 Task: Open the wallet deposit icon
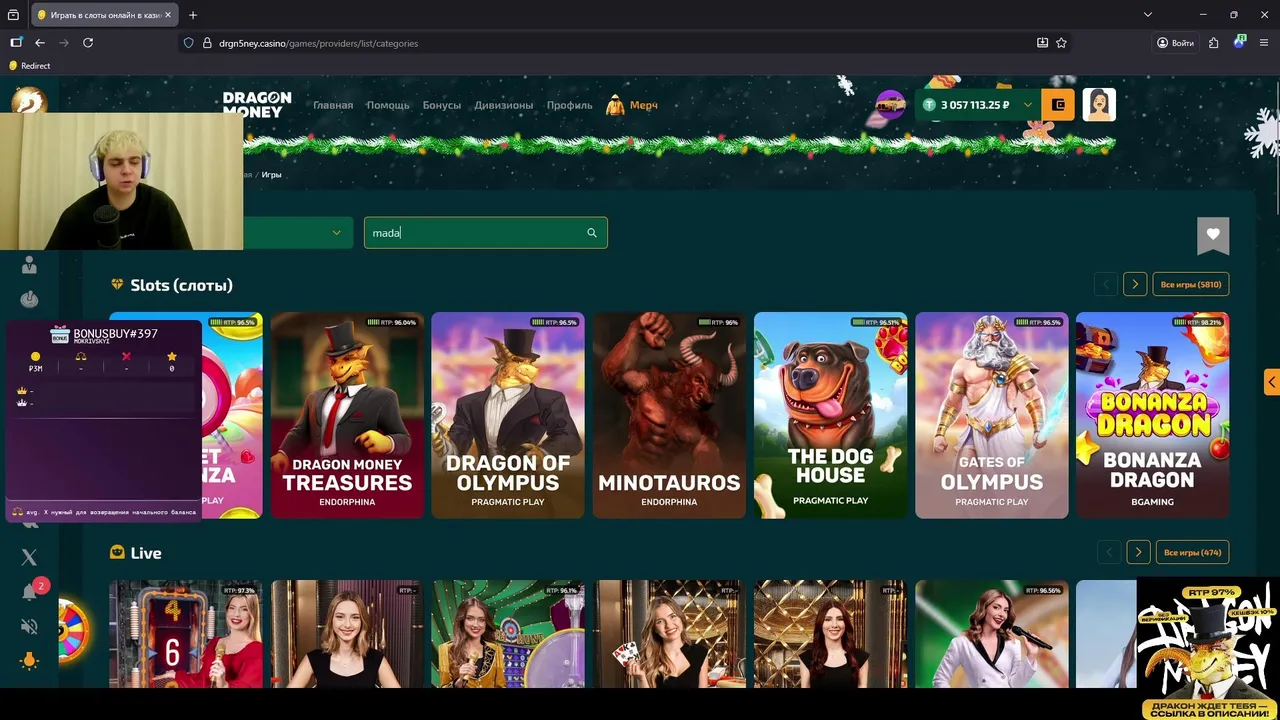click(1058, 105)
